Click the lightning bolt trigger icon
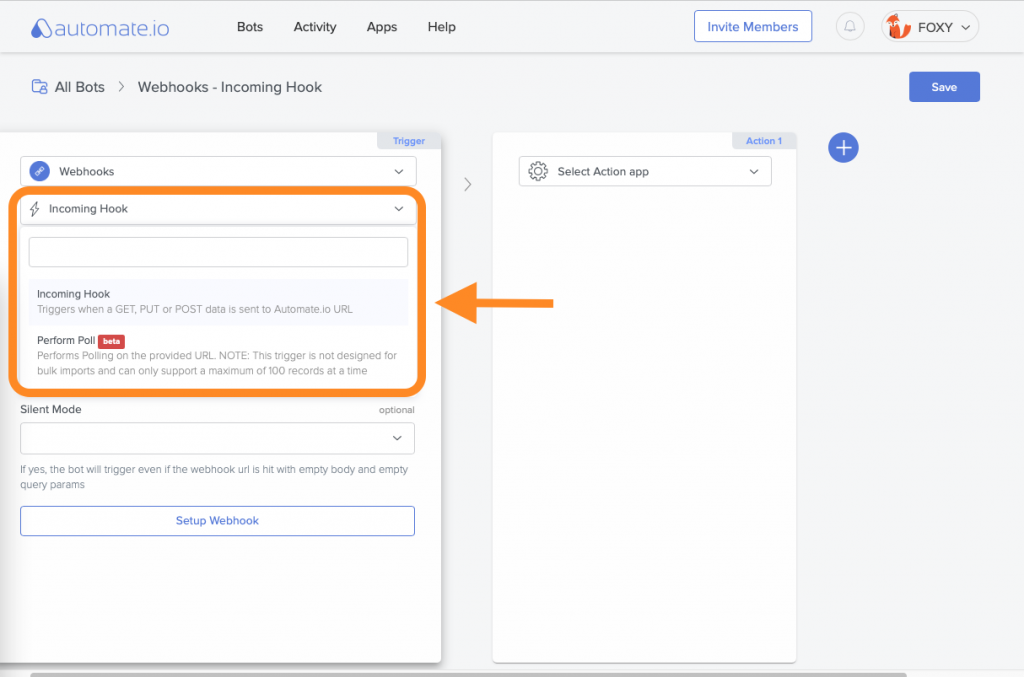The image size is (1024, 677). pos(35,209)
